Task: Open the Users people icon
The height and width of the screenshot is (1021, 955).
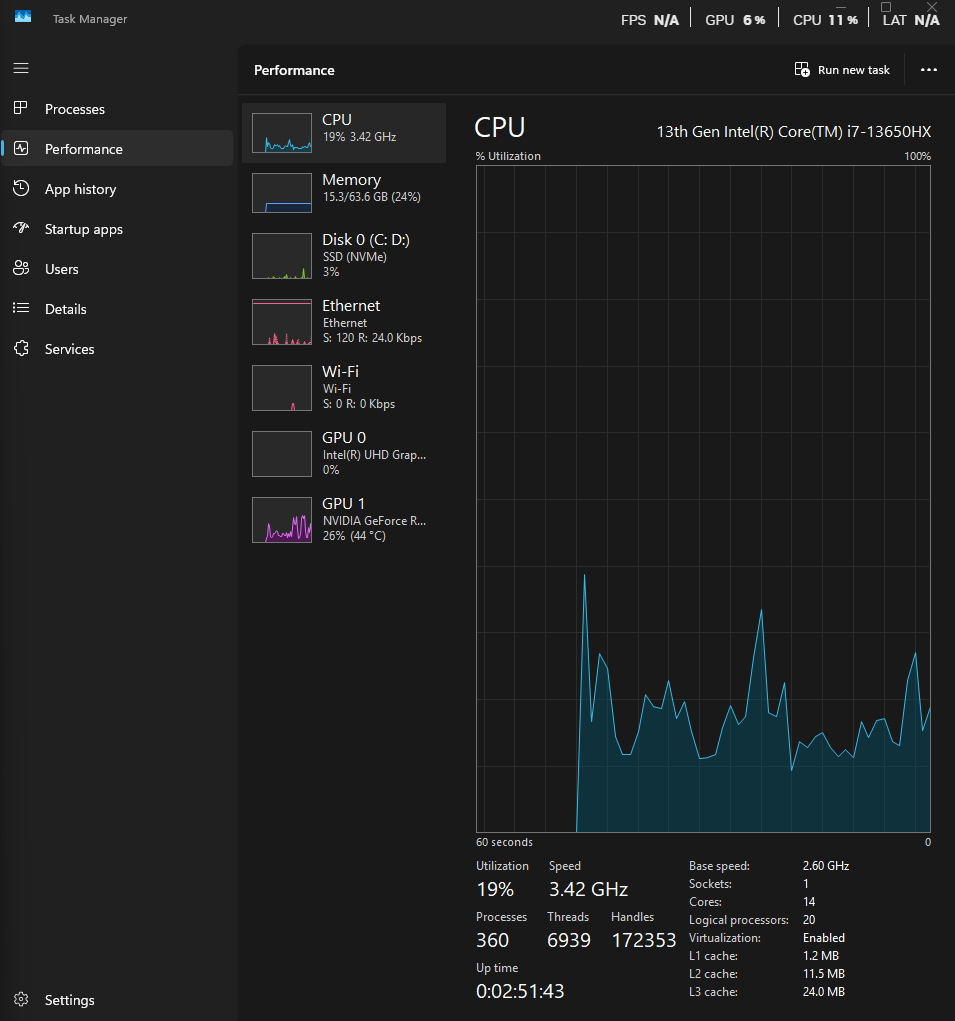Action: 21,268
